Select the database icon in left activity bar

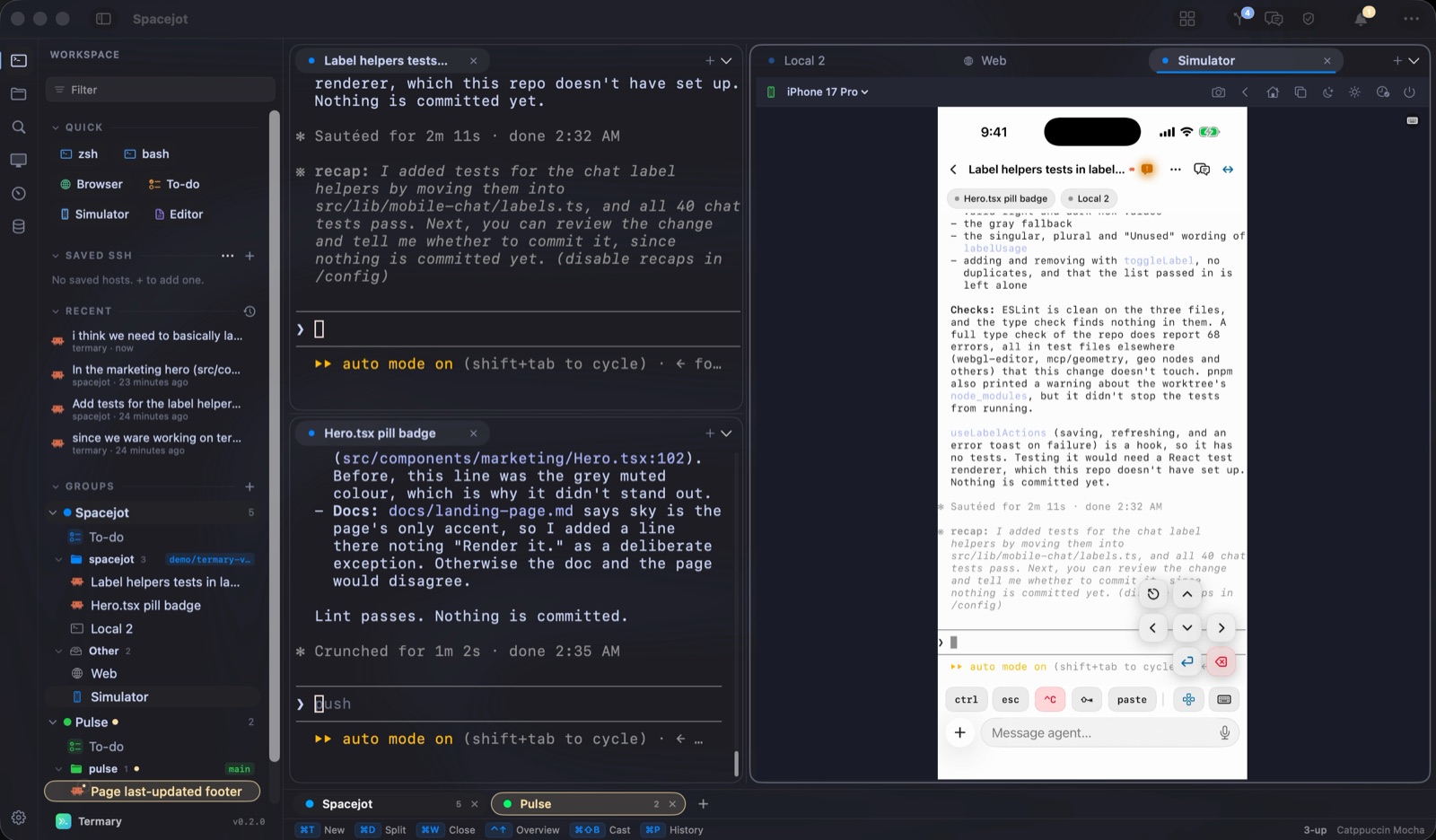19,227
